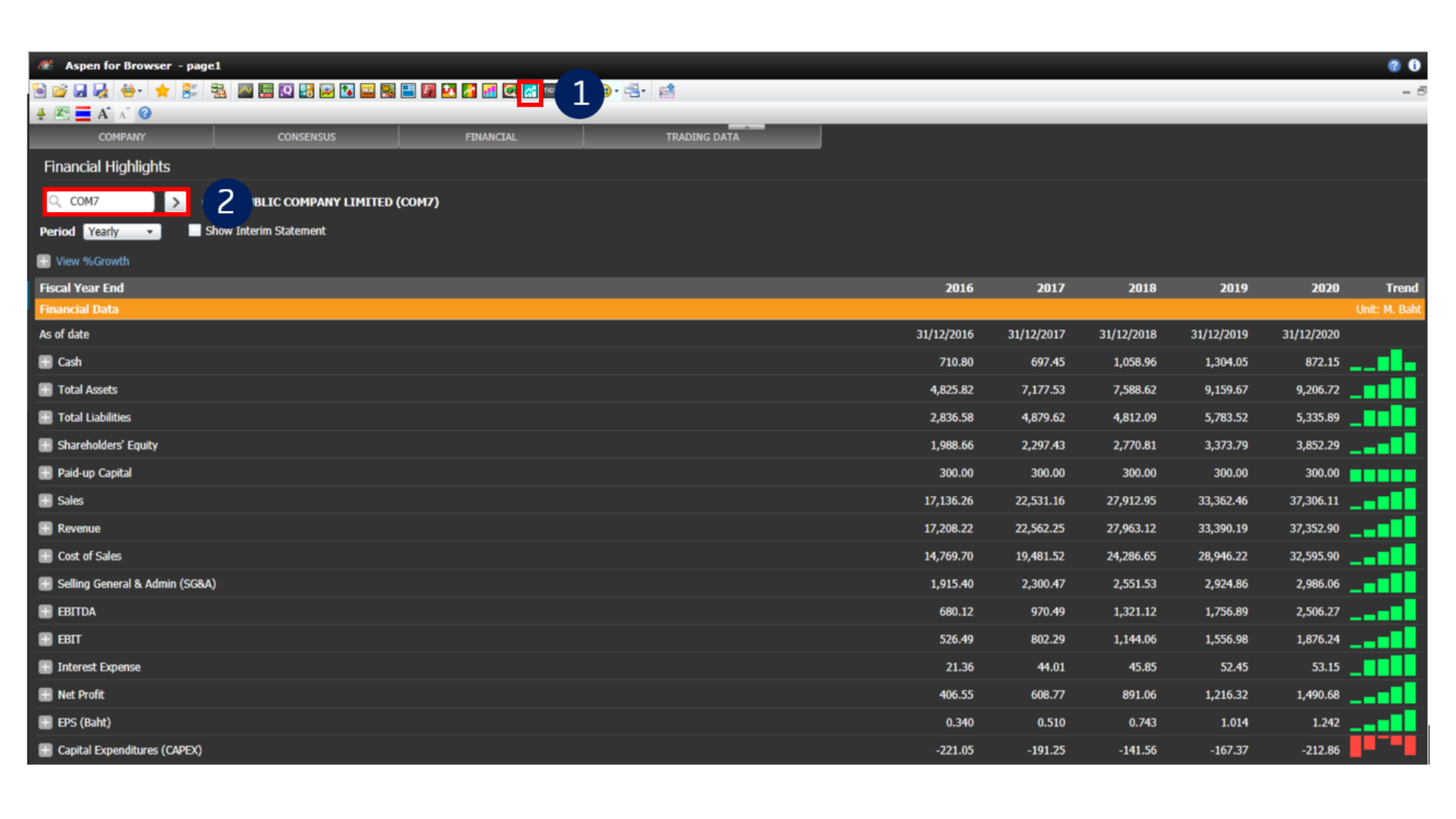Enable Show Interim Statement checkbox

point(195,231)
